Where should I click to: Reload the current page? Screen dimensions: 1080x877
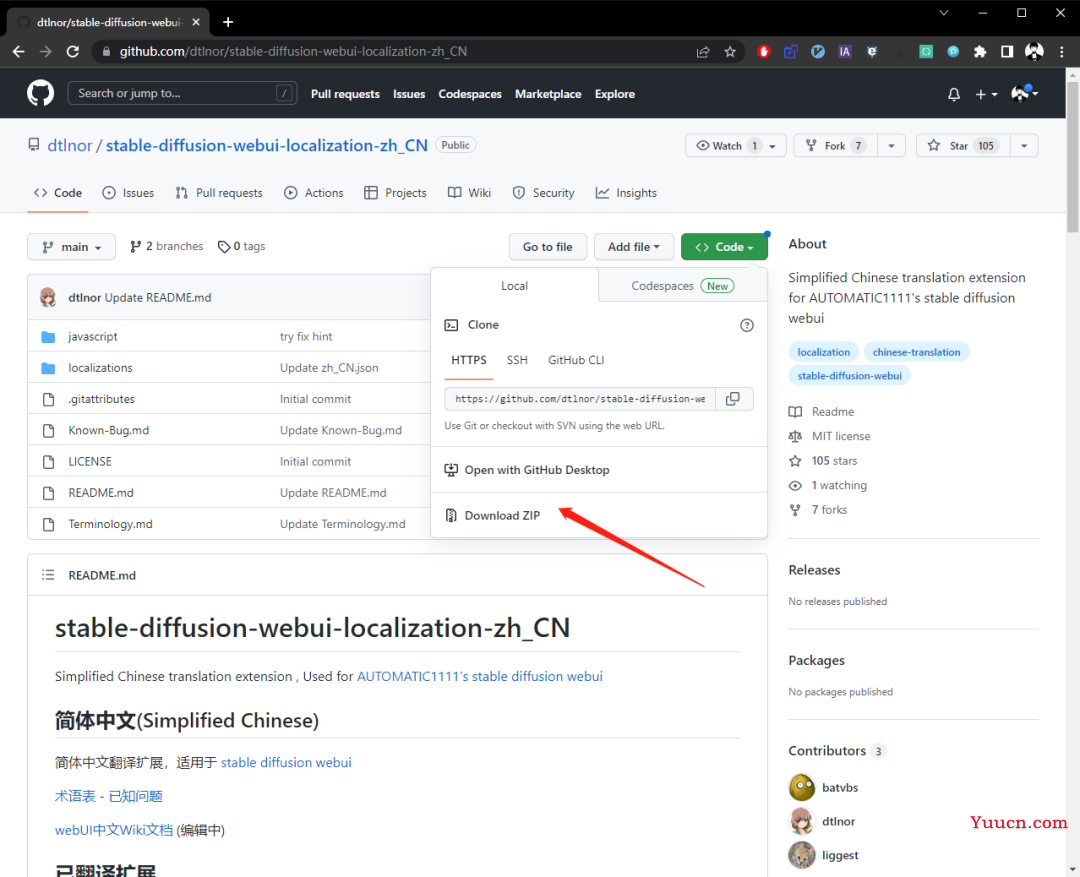[x=72, y=52]
